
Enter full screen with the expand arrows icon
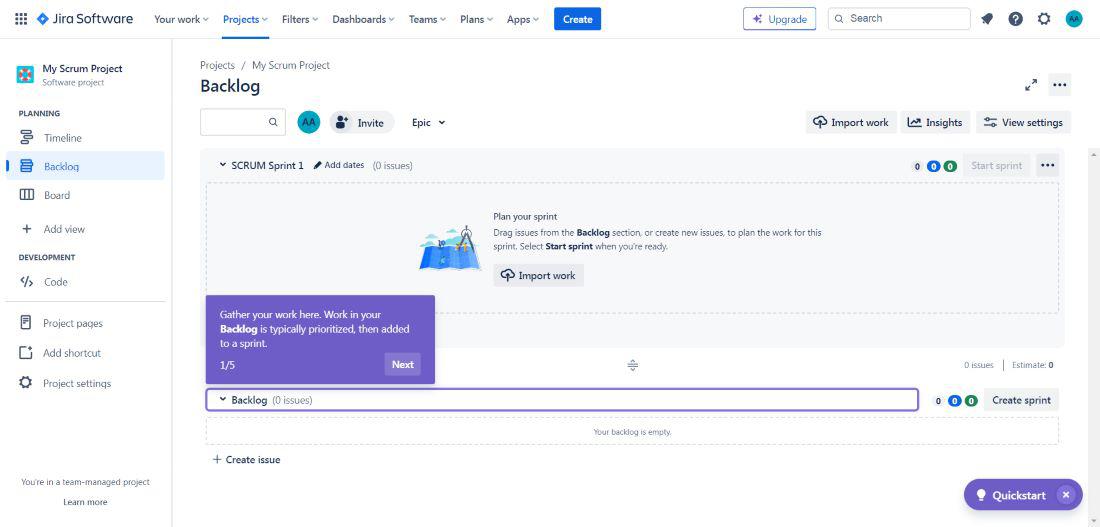(1031, 86)
